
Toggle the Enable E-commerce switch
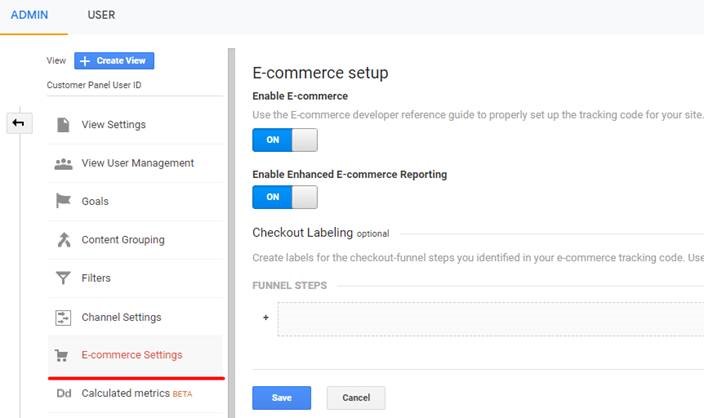pos(285,140)
